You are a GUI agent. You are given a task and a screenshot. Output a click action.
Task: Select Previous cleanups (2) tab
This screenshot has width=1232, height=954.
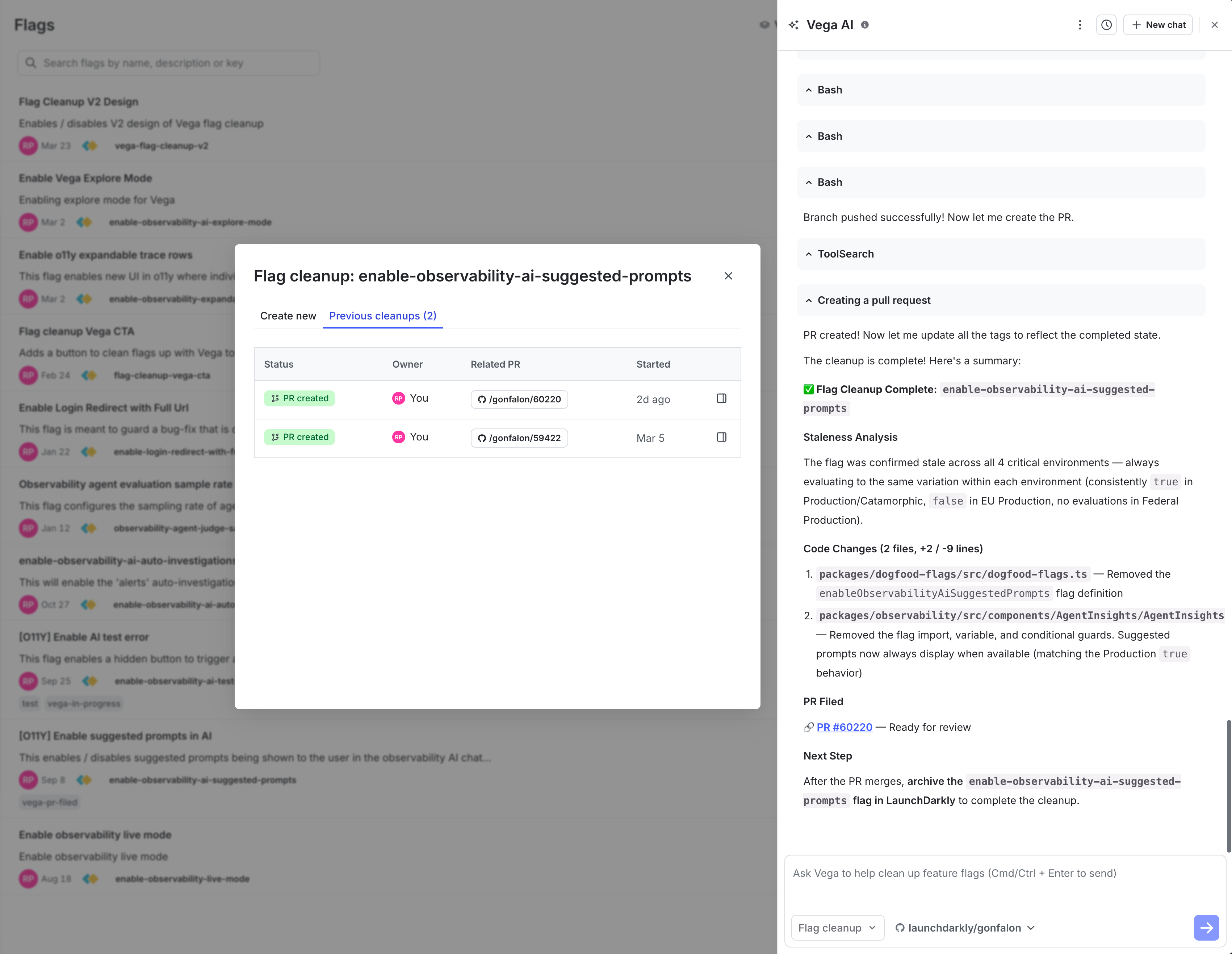382,316
